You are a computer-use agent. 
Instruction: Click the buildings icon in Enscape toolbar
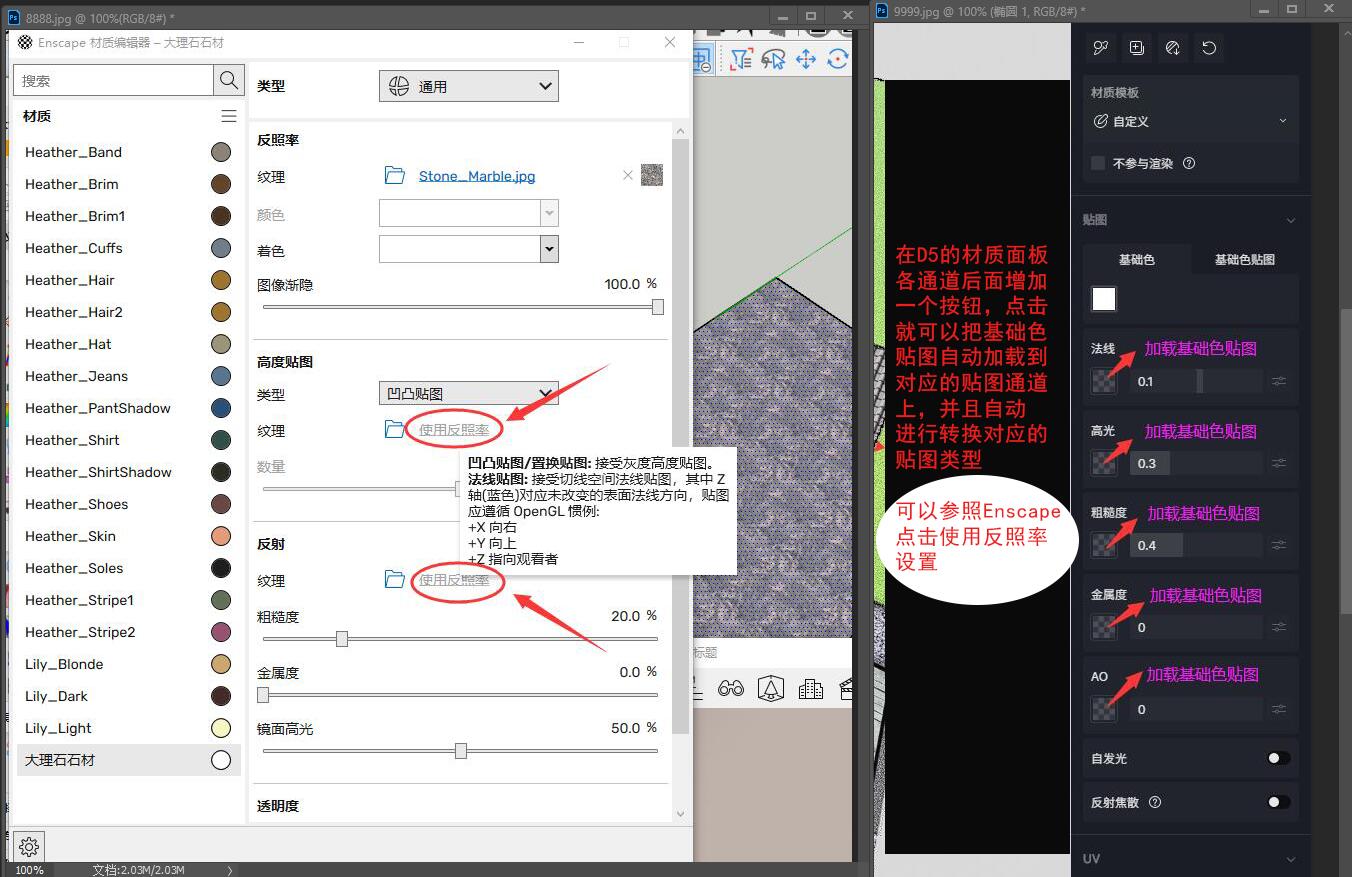[x=811, y=688]
